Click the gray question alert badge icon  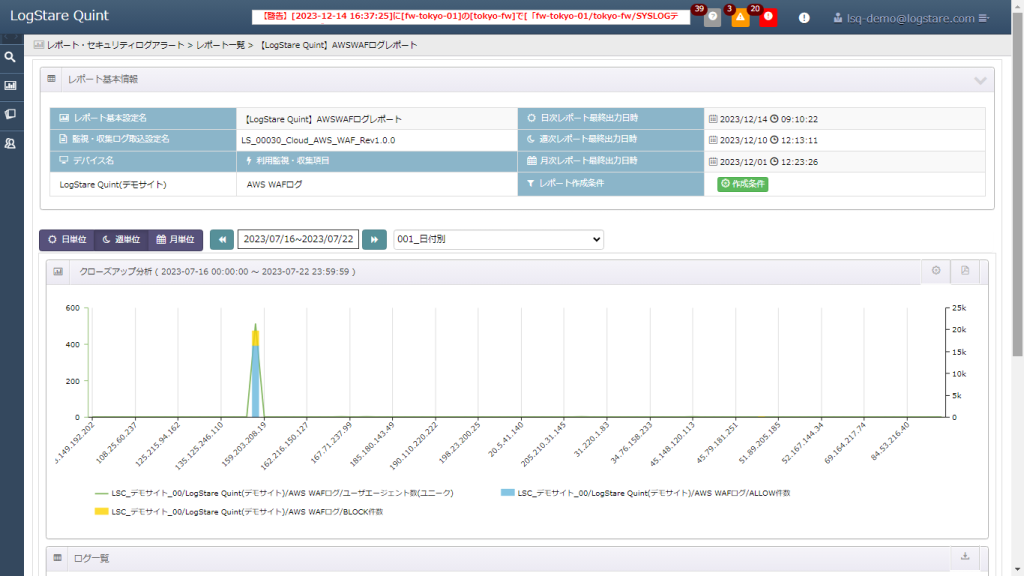tap(712, 18)
